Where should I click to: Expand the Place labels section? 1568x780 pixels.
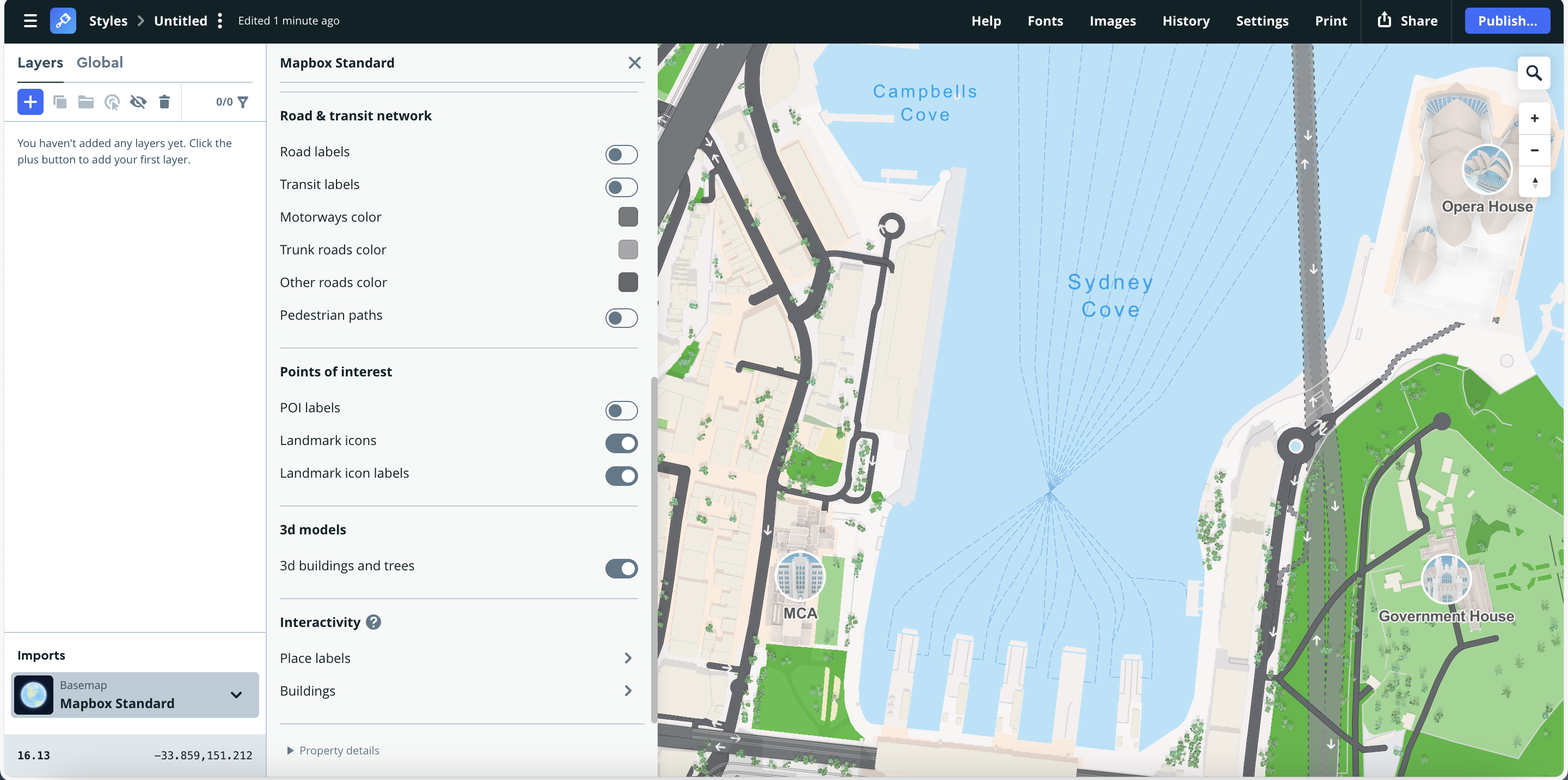(628, 657)
